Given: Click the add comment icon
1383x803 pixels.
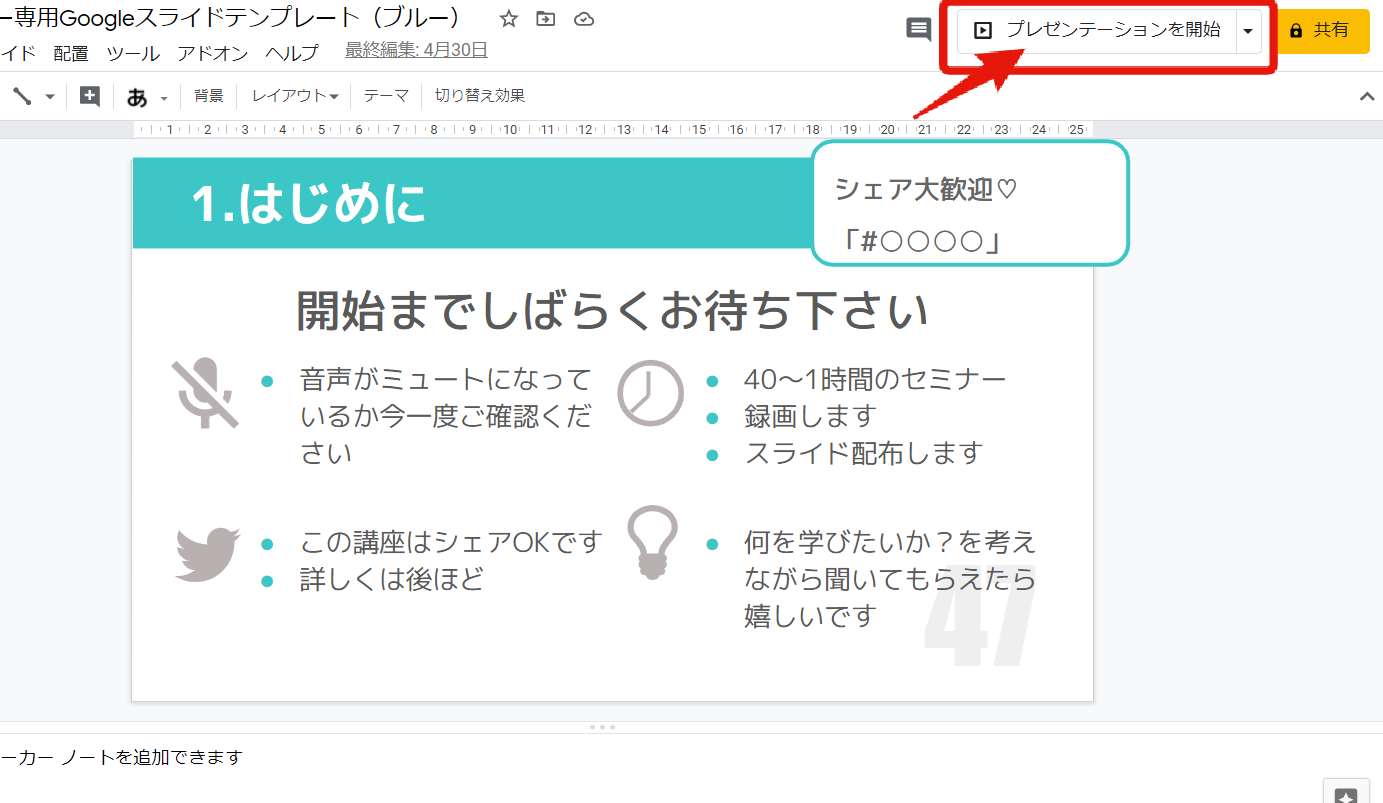Looking at the screenshot, I should click(x=90, y=96).
